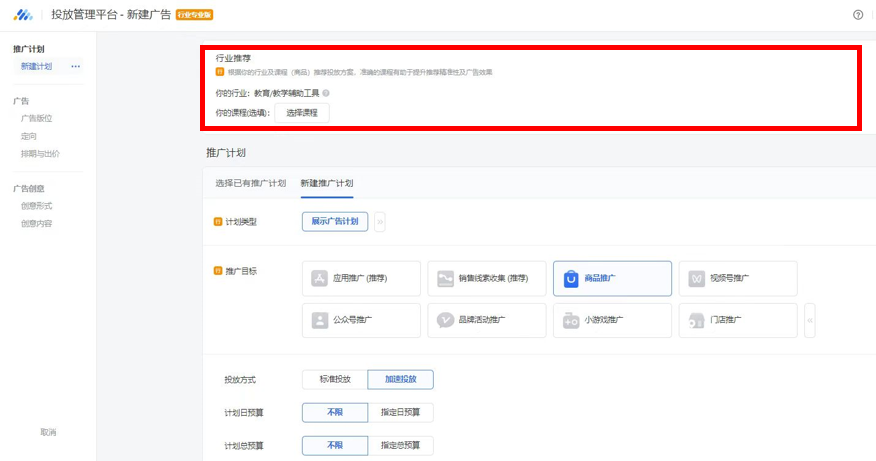Choose 加速投放 delivery method
This screenshot has width=876, height=461.
coord(401,379)
